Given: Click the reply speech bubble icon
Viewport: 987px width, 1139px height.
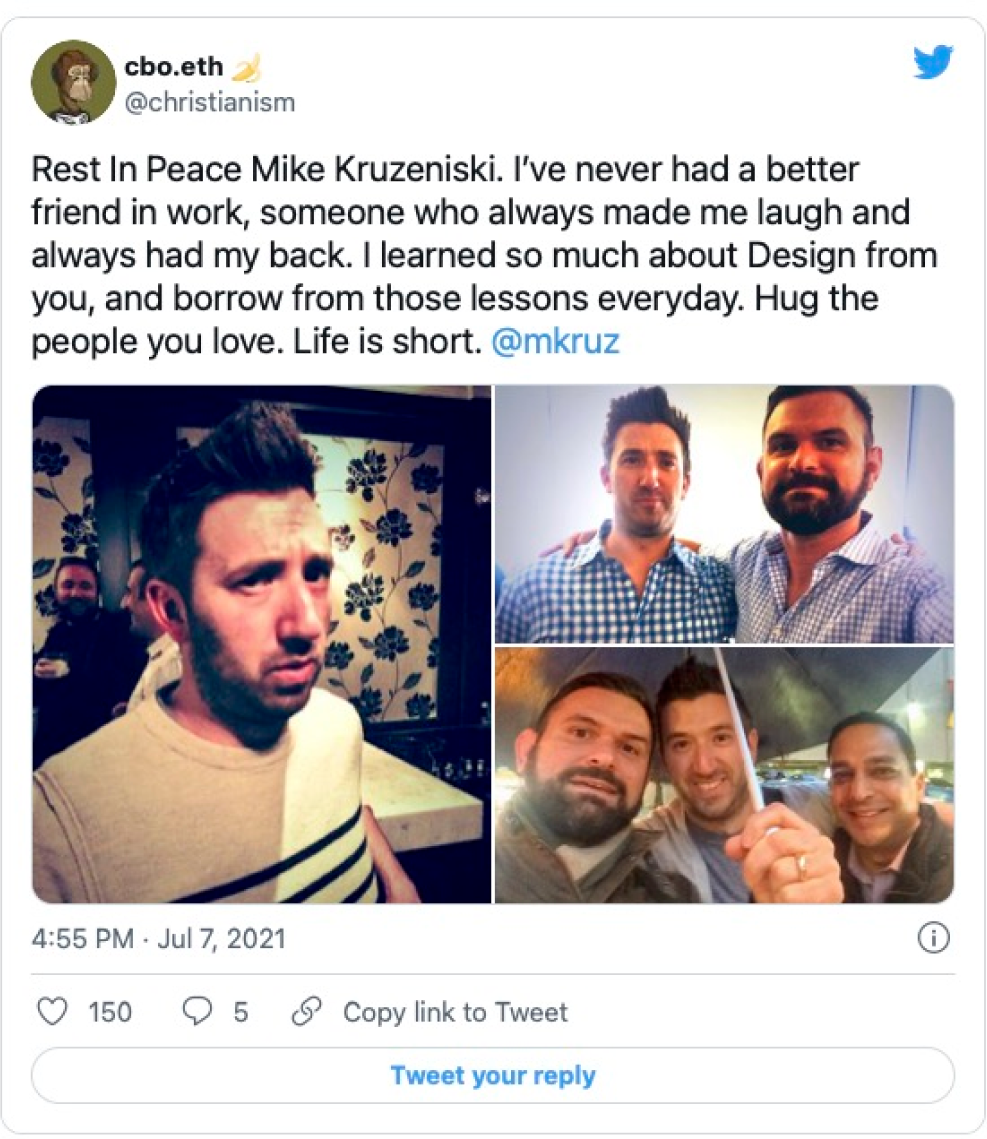Looking at the screenshot, I should pyautogui.click(x=197, y=1012).
